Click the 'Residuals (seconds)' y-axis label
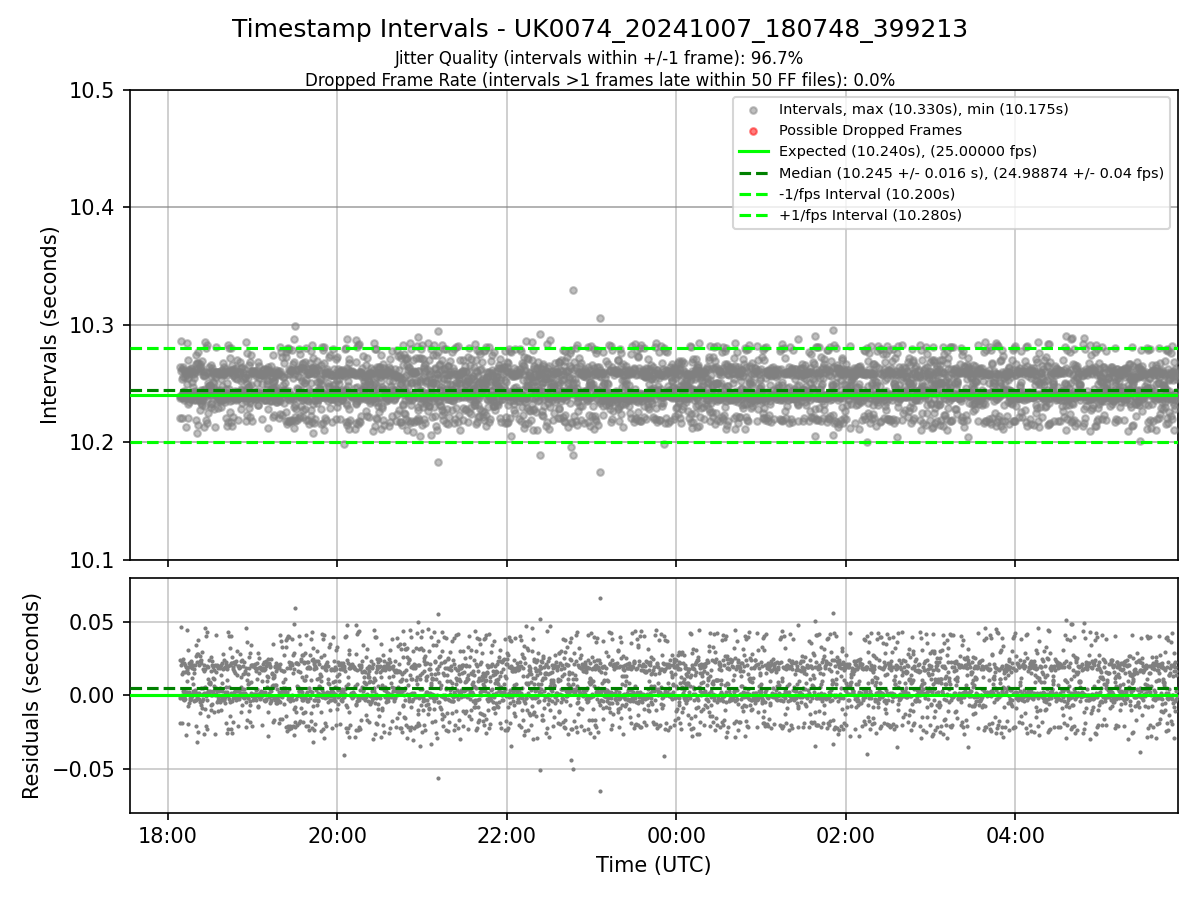1200x900 pixels. [31, 696]
